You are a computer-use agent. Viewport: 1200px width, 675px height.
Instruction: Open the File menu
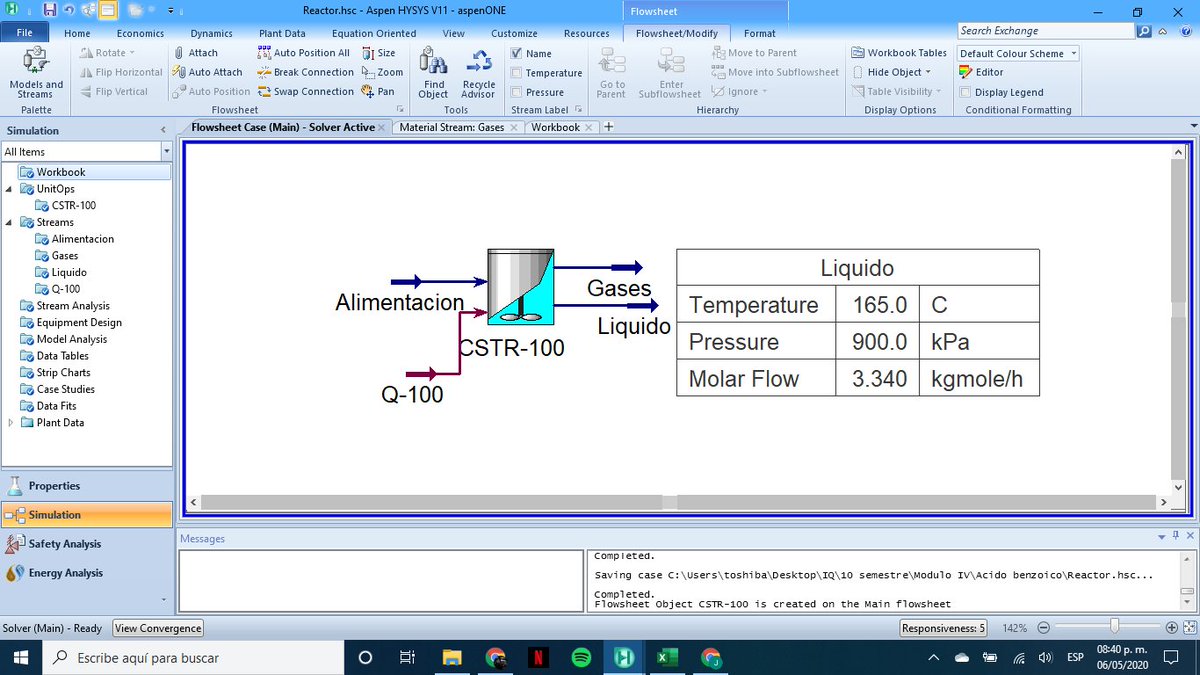click(25, 33)
